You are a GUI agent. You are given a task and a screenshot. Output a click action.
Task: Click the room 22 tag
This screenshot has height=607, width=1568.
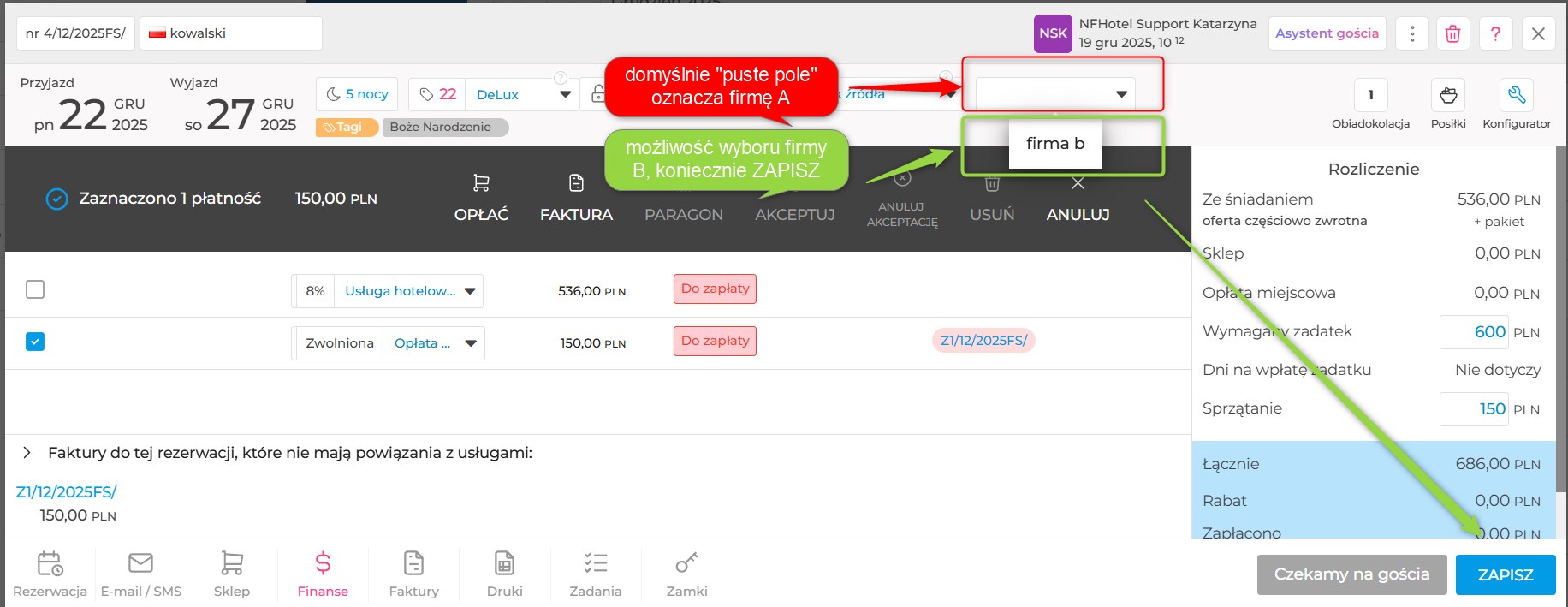[437, 94]
